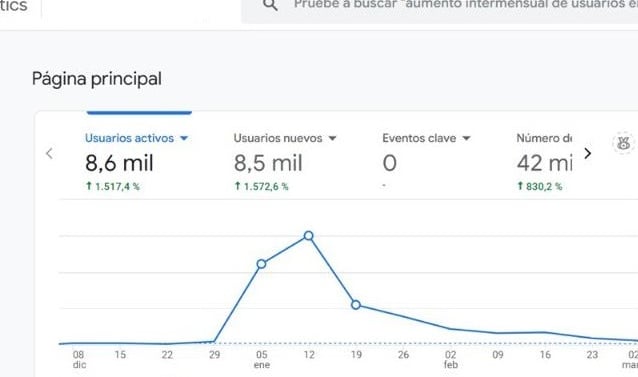Select the partially visible Número de metric
Screen dimensions: 638x377
[x=544, y=161]
